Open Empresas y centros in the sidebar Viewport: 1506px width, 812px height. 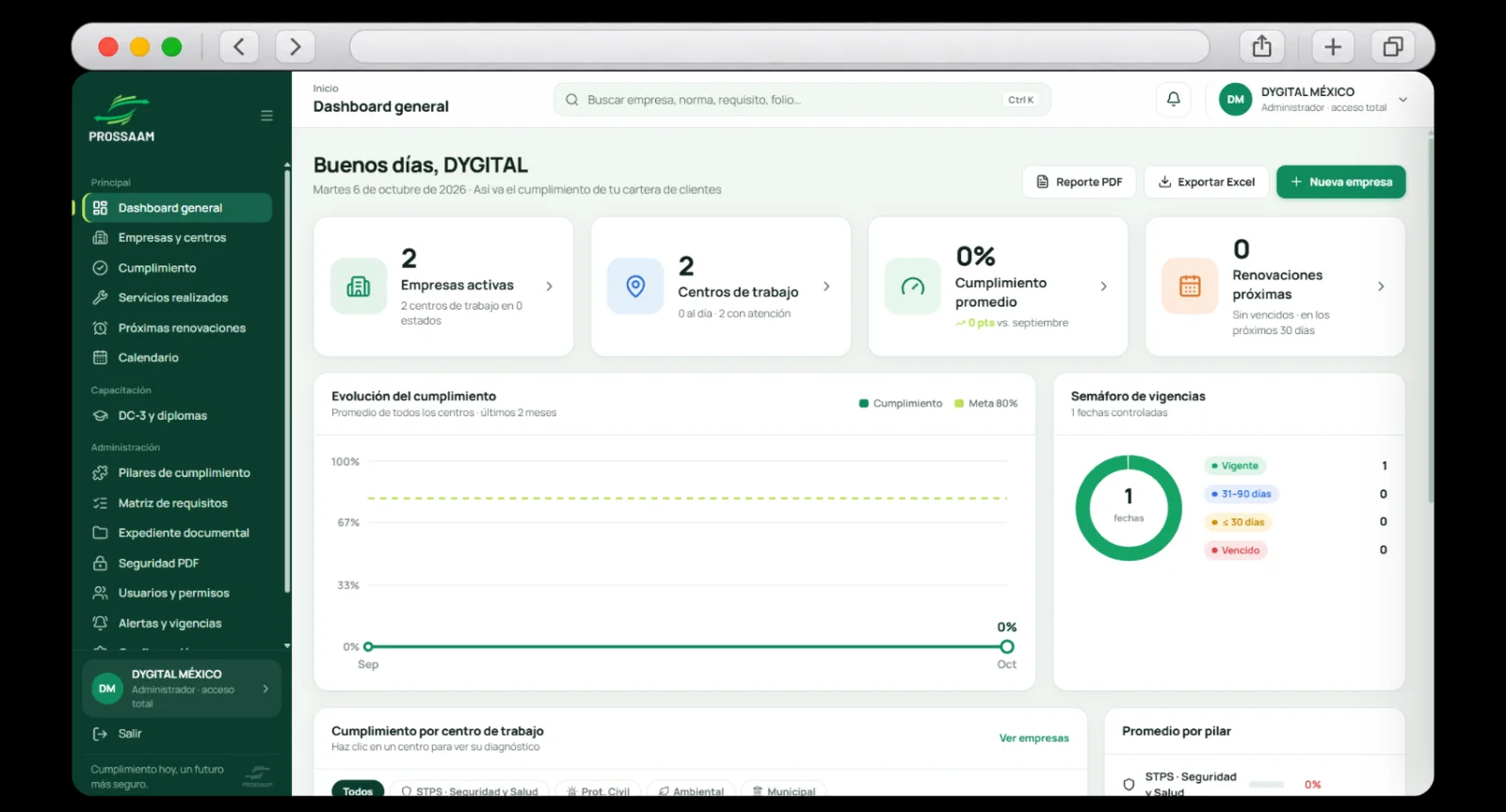pos(177,238)
